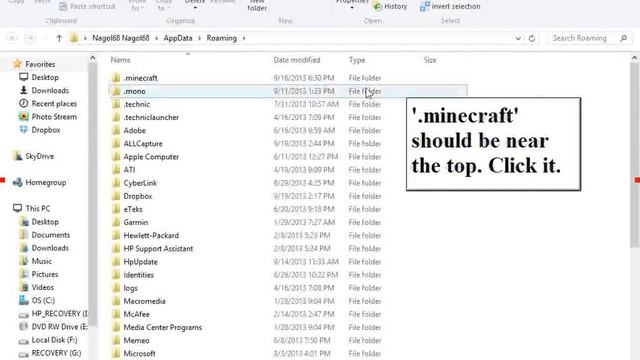The width and height of the screenshot is (640, 360).
Task: Open Homegroup in navigation pane
Action: point(46,182)
